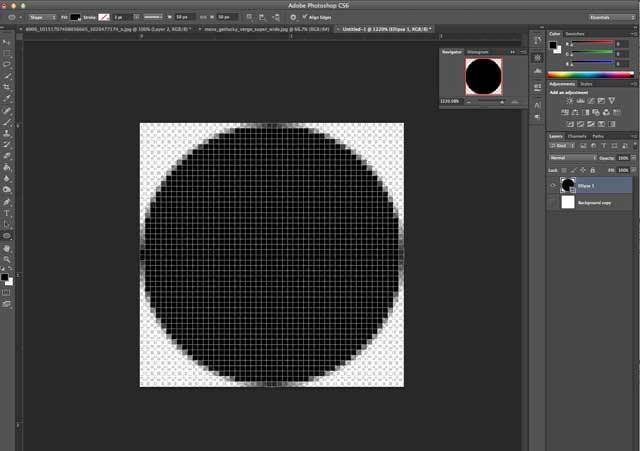The width and height of the screenshot is (640, 451).
Task: Select the Hand tool
Action: tap(7, 248)
